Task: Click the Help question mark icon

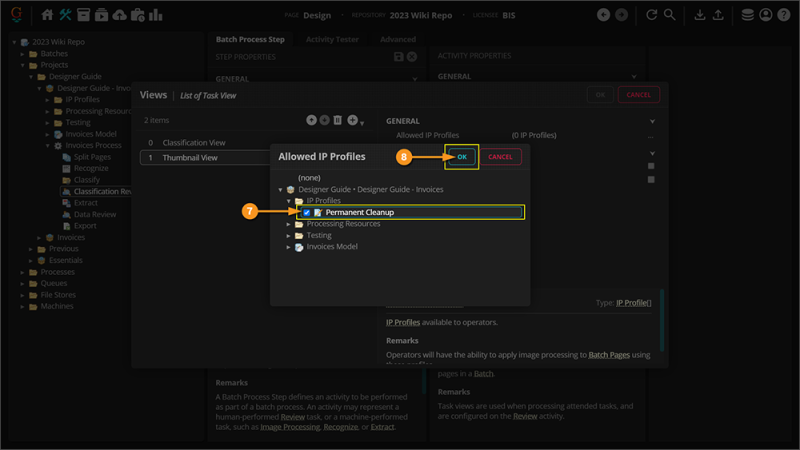Action: click(x=784, y=15)
